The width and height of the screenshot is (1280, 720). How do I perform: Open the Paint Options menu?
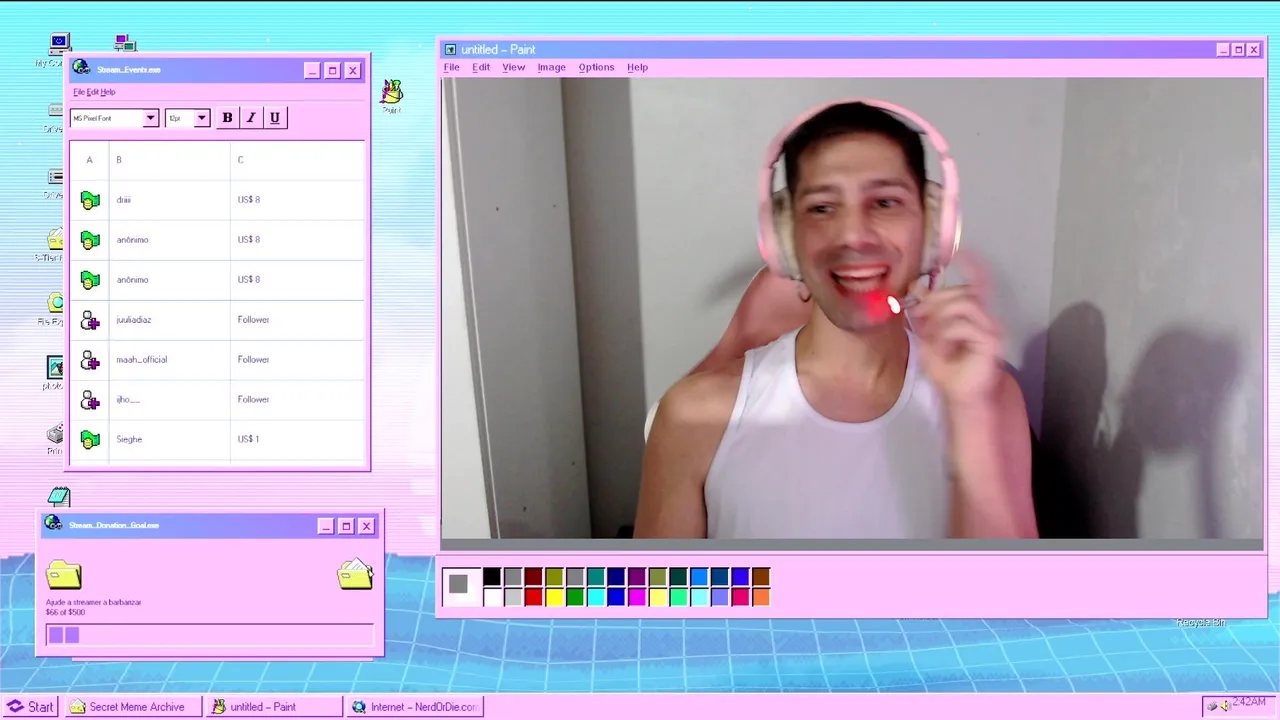pyautogui.click(x=596, y=67)
